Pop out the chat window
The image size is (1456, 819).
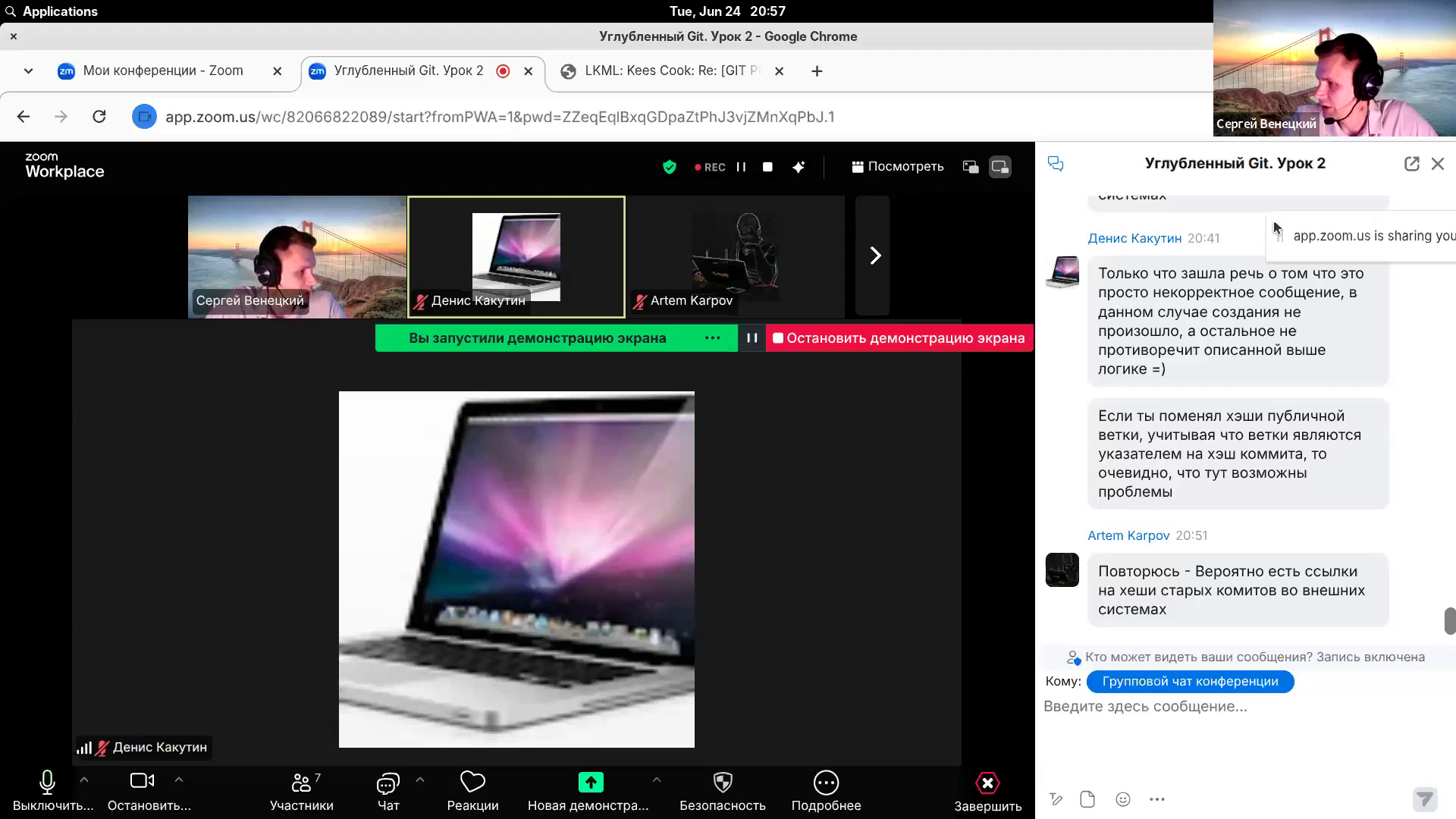[x=1411, y=164]
